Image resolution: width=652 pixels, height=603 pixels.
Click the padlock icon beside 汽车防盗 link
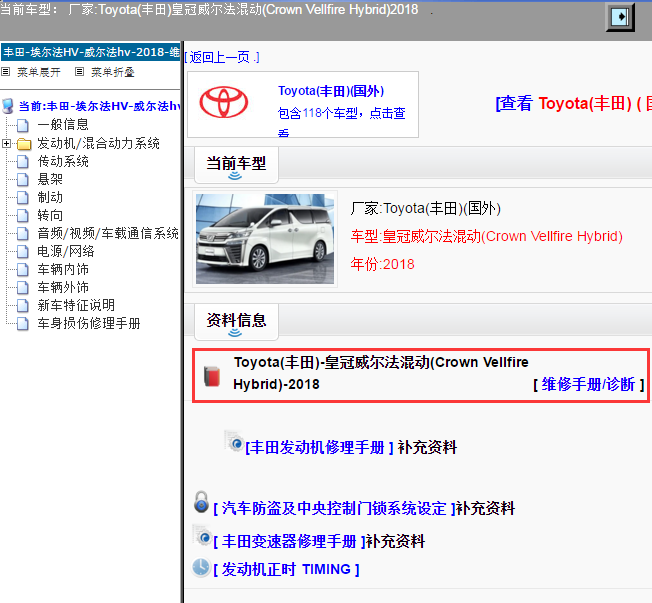click(x=202, y=502)
